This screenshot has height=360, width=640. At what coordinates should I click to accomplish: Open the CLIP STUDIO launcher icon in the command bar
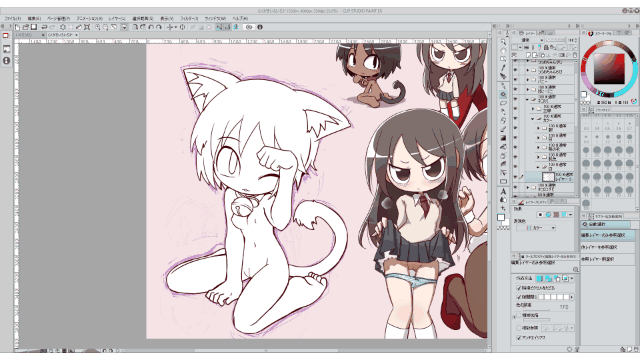point(249,27)
